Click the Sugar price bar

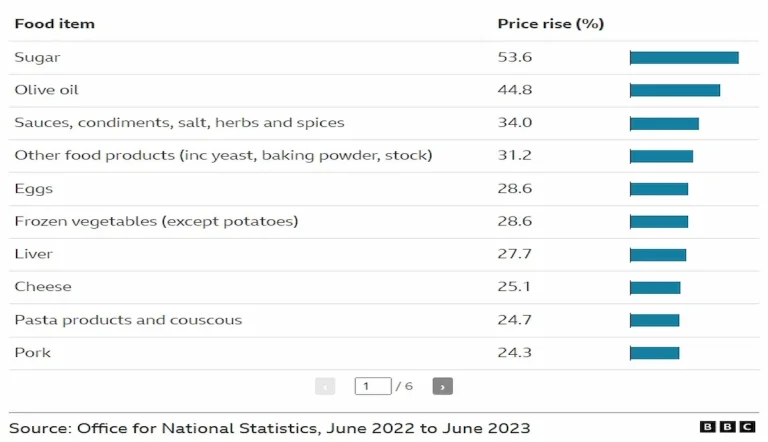click(684, 58)
